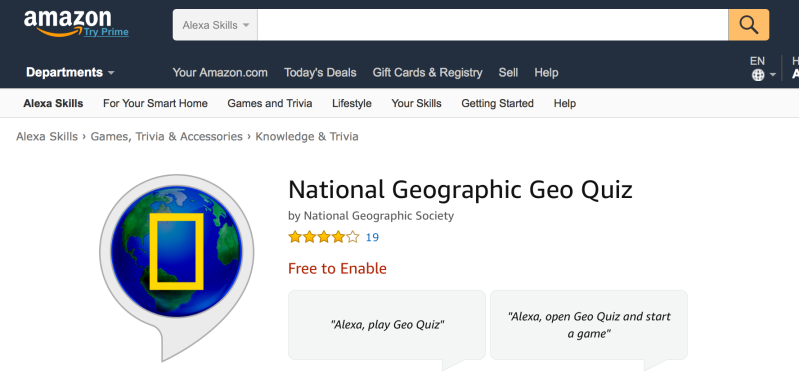Click the four-star rating icons

324,237
